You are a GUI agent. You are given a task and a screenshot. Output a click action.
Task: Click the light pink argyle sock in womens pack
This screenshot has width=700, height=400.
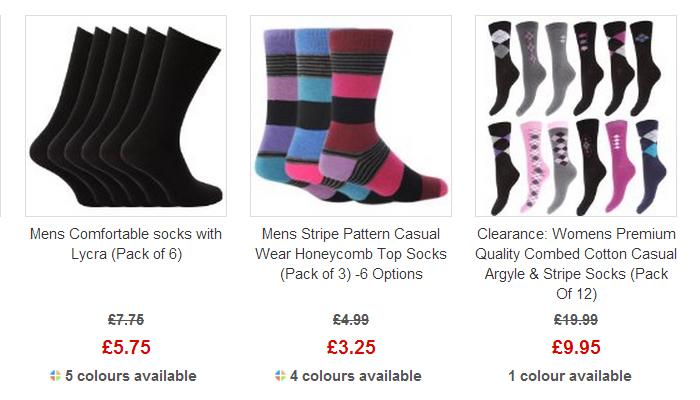534,166
